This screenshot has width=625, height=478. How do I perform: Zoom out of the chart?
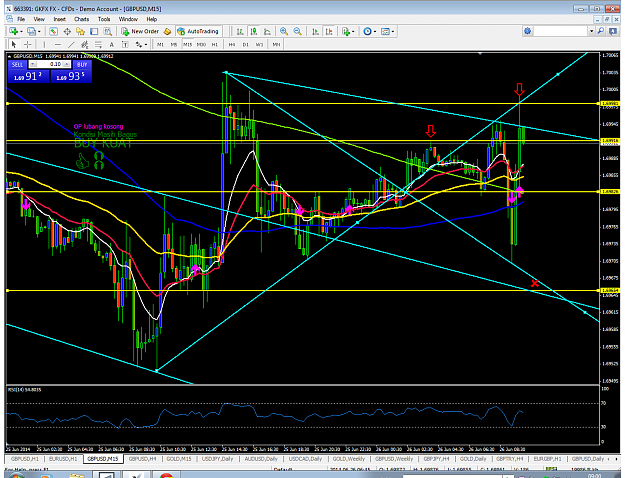(297, 31)
